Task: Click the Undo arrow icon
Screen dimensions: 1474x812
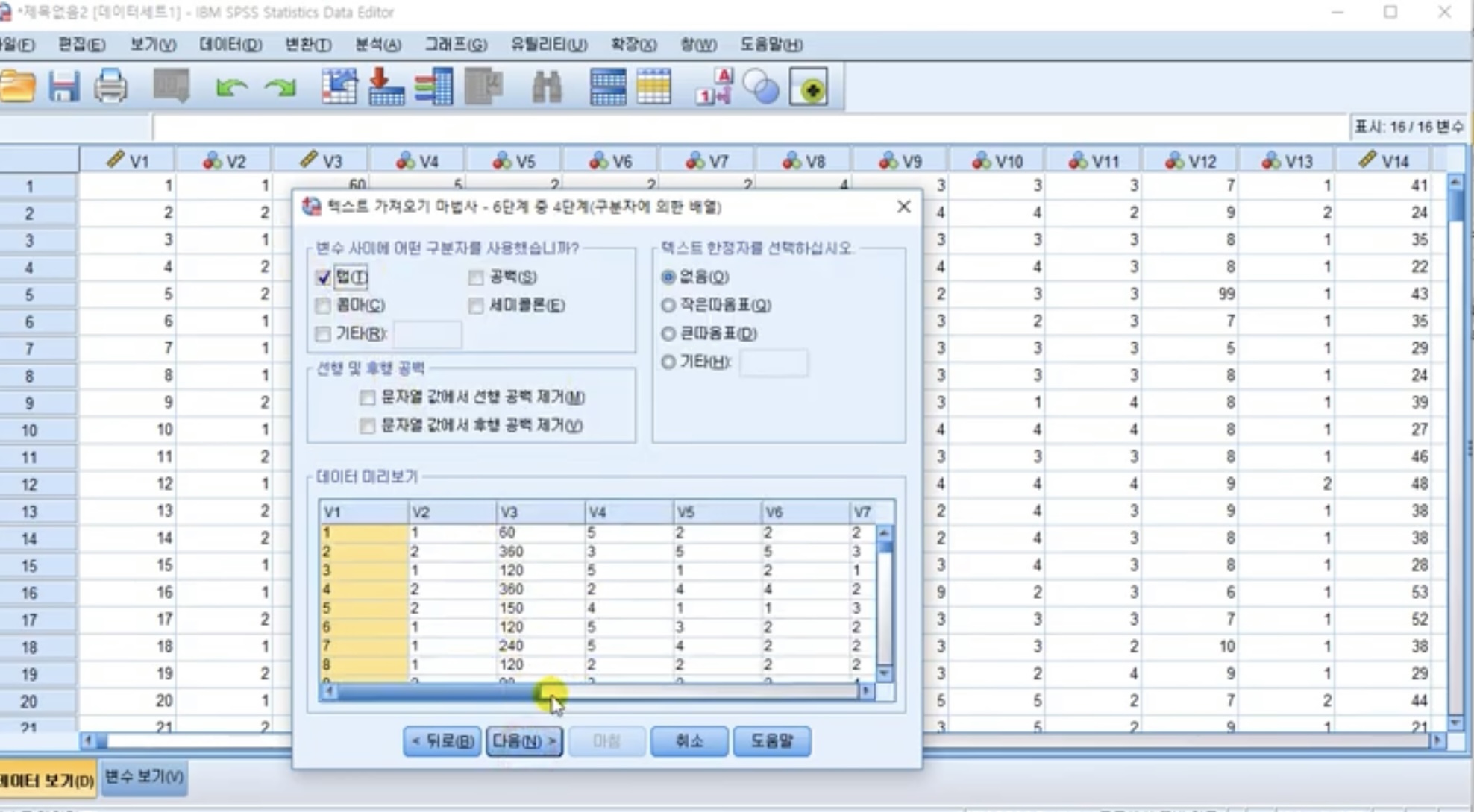Action: click(231, 88)
